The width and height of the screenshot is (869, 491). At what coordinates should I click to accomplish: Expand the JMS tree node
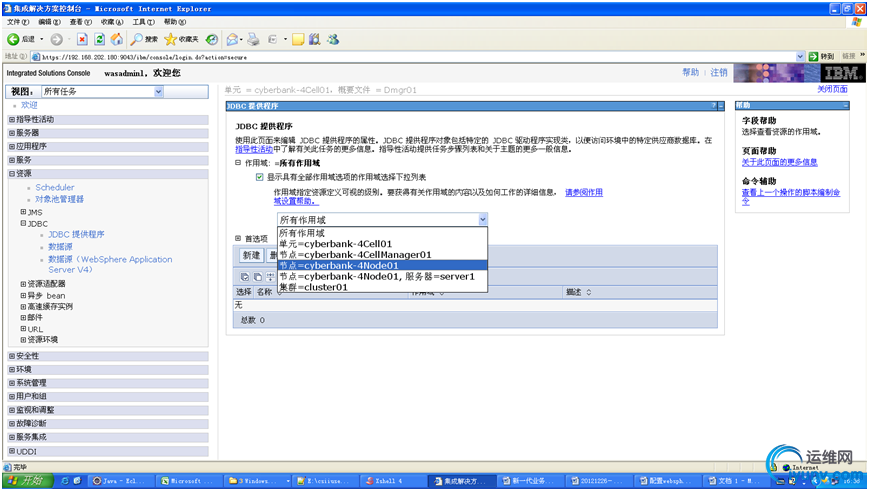click(23, 212)
